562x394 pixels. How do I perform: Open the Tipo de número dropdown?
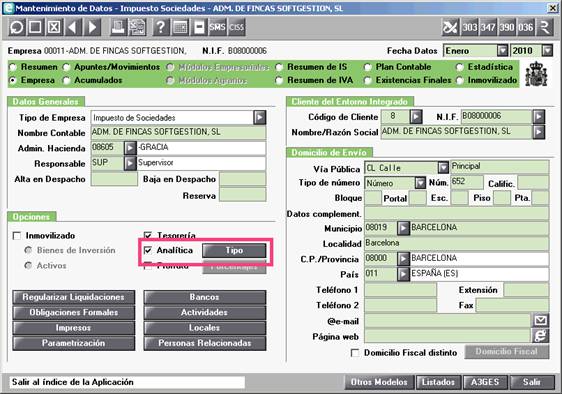[420, 183]
